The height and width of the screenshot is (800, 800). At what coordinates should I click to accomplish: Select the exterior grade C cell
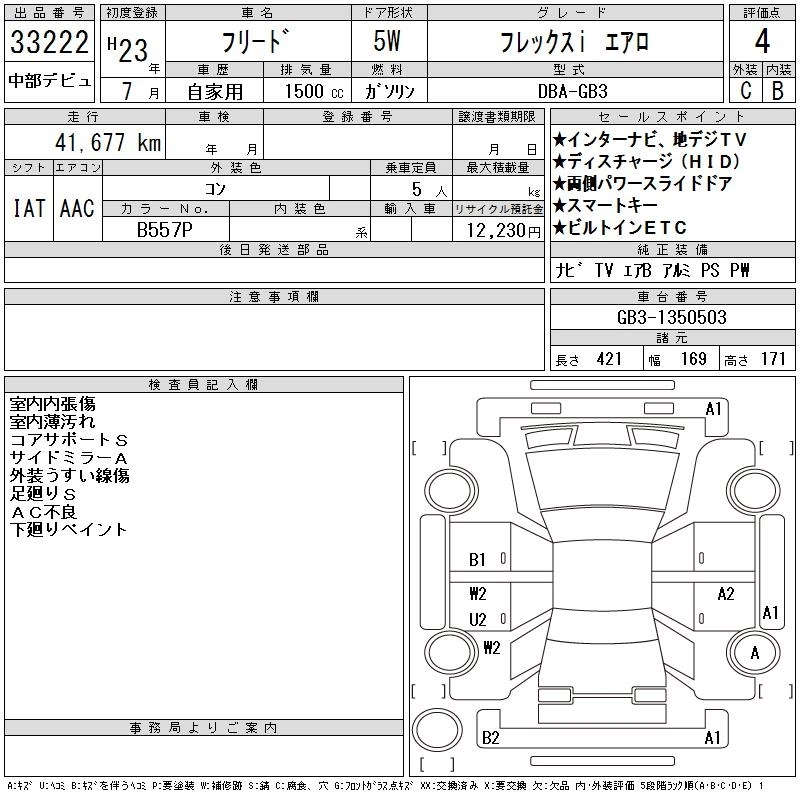[x=745, y=90]
